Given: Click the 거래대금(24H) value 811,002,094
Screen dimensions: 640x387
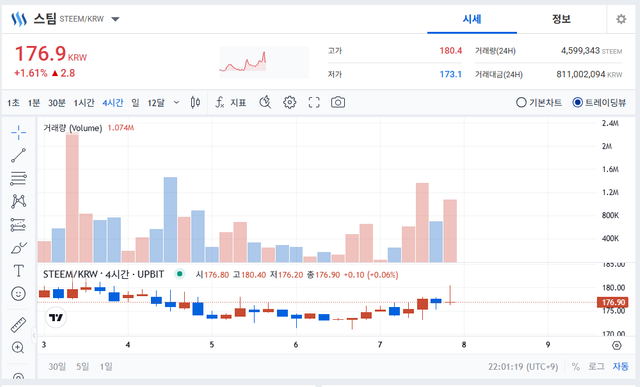Looking at the screenshot, I should click(580, 74).
